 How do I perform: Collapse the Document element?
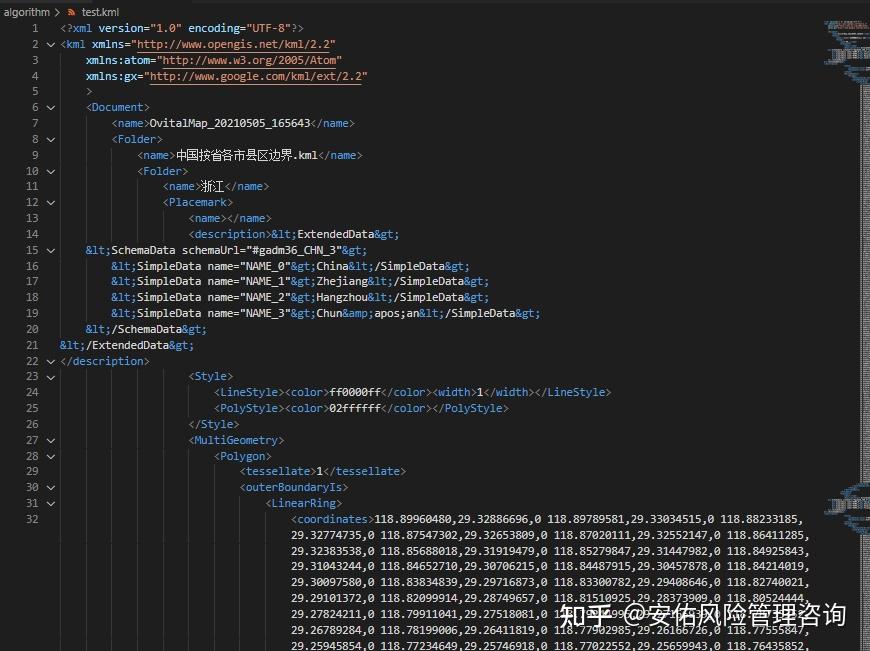point(51,107)
